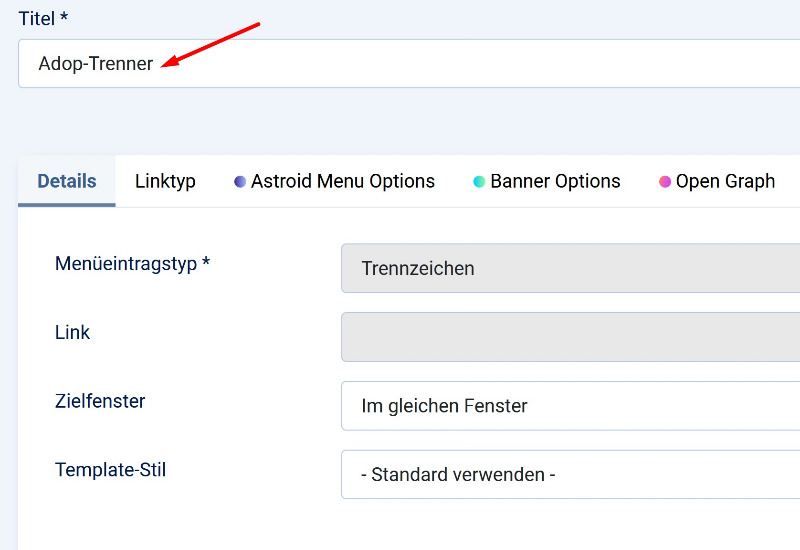Screen dimensions: 800x550
Task: Open the Zielfenster dropdown showing Im gleichen Fenster
Action: tap(570, 406)
